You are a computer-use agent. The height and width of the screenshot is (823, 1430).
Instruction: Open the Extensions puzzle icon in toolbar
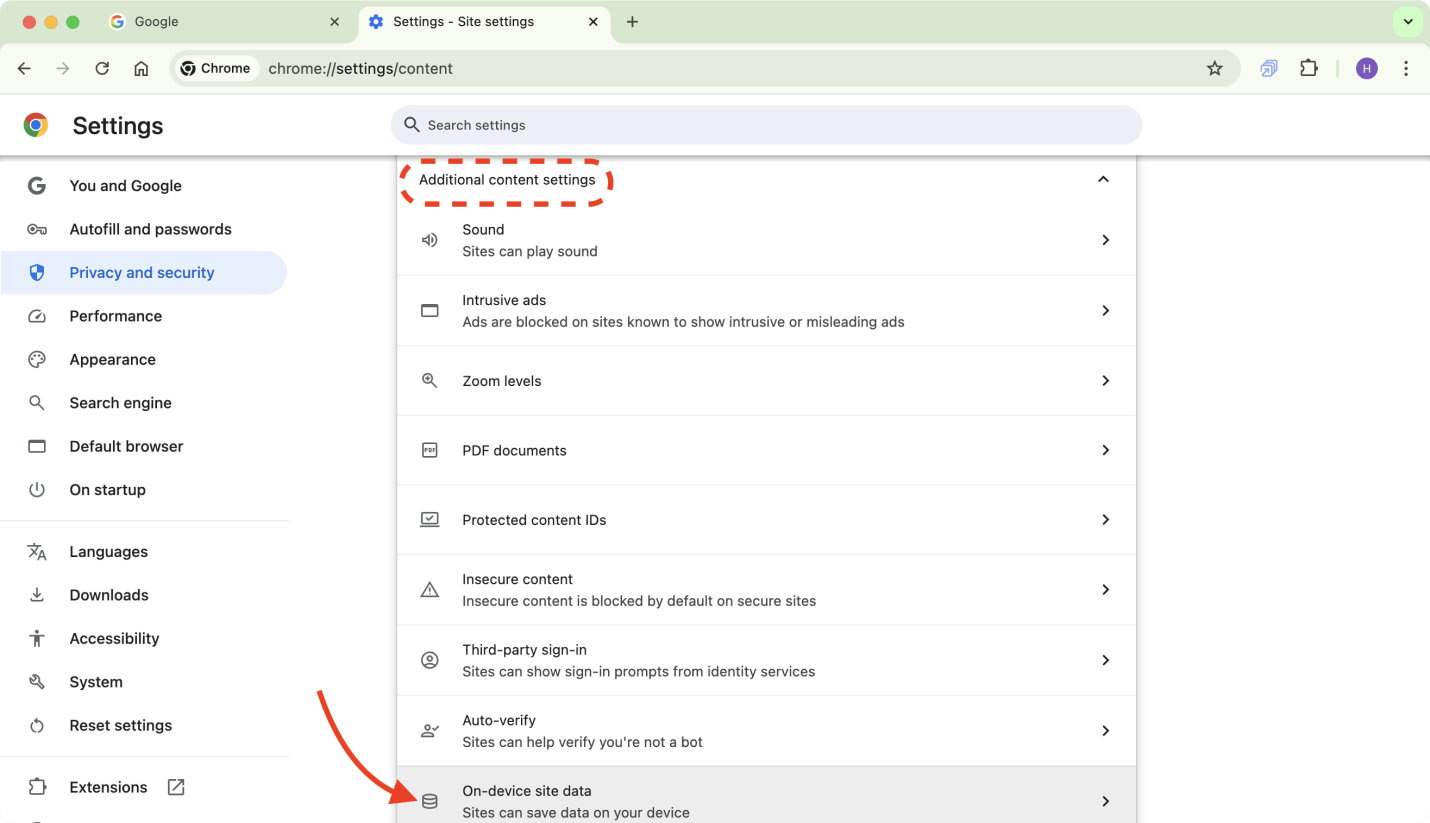[1308, 68]
